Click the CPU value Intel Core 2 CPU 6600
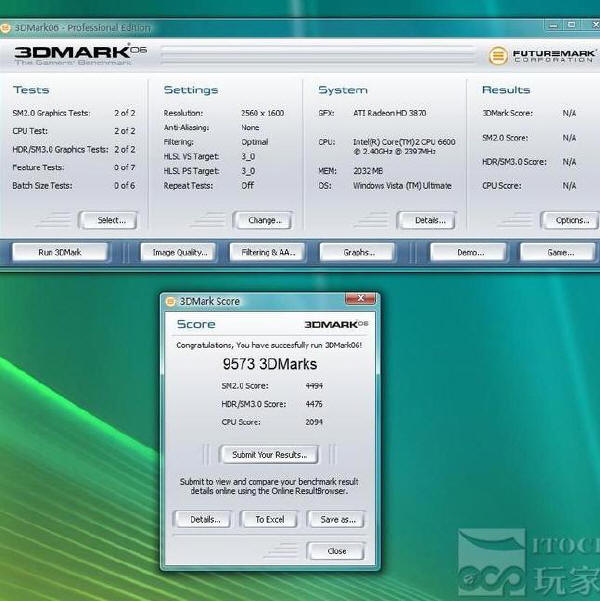The image size is (600, 601). click(x=404, y=147)
